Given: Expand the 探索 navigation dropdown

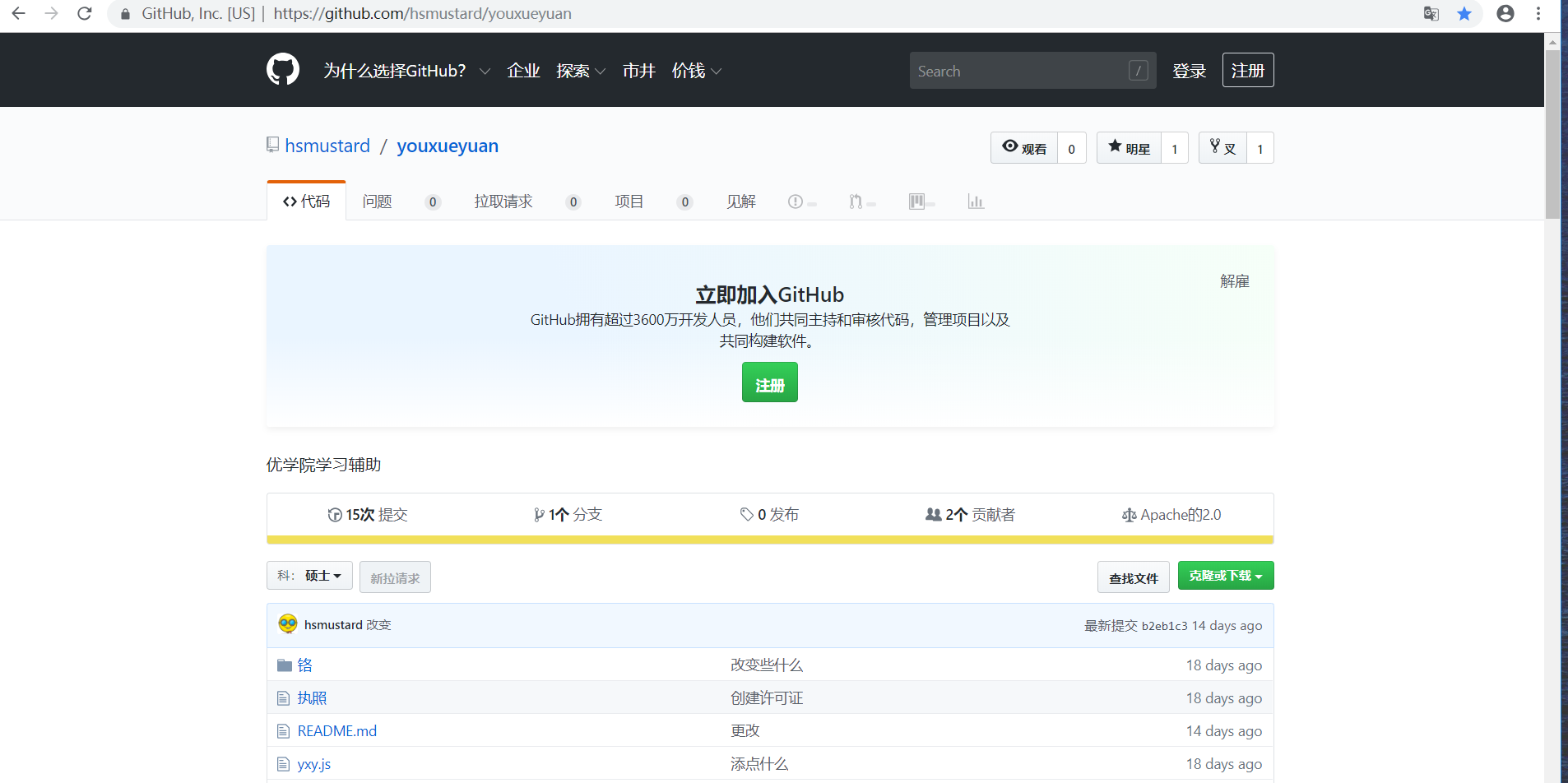Looking at the screenshot, I should [x=581, y=71].
